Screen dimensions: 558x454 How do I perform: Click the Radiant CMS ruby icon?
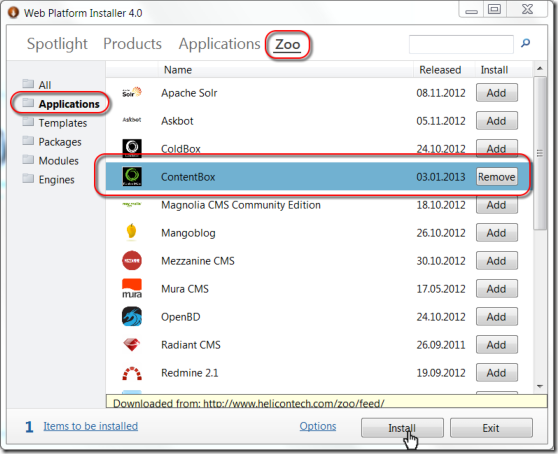coord(132,344)
